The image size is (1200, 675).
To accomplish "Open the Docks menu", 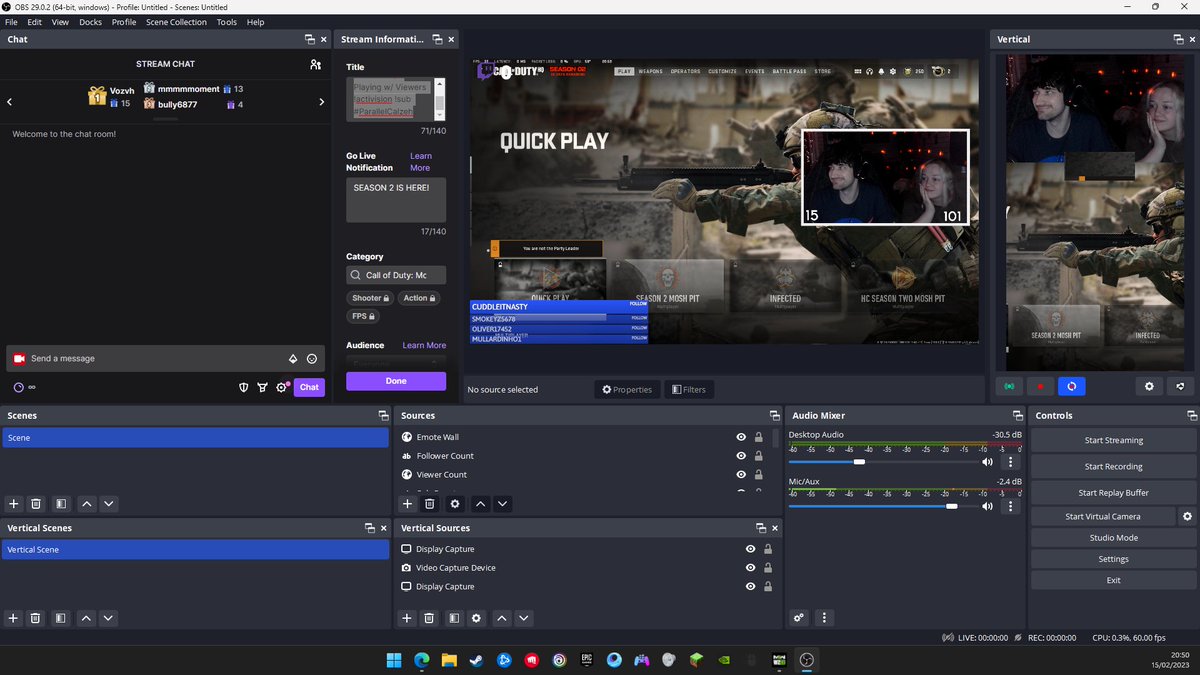I will (x=90, y=22).
